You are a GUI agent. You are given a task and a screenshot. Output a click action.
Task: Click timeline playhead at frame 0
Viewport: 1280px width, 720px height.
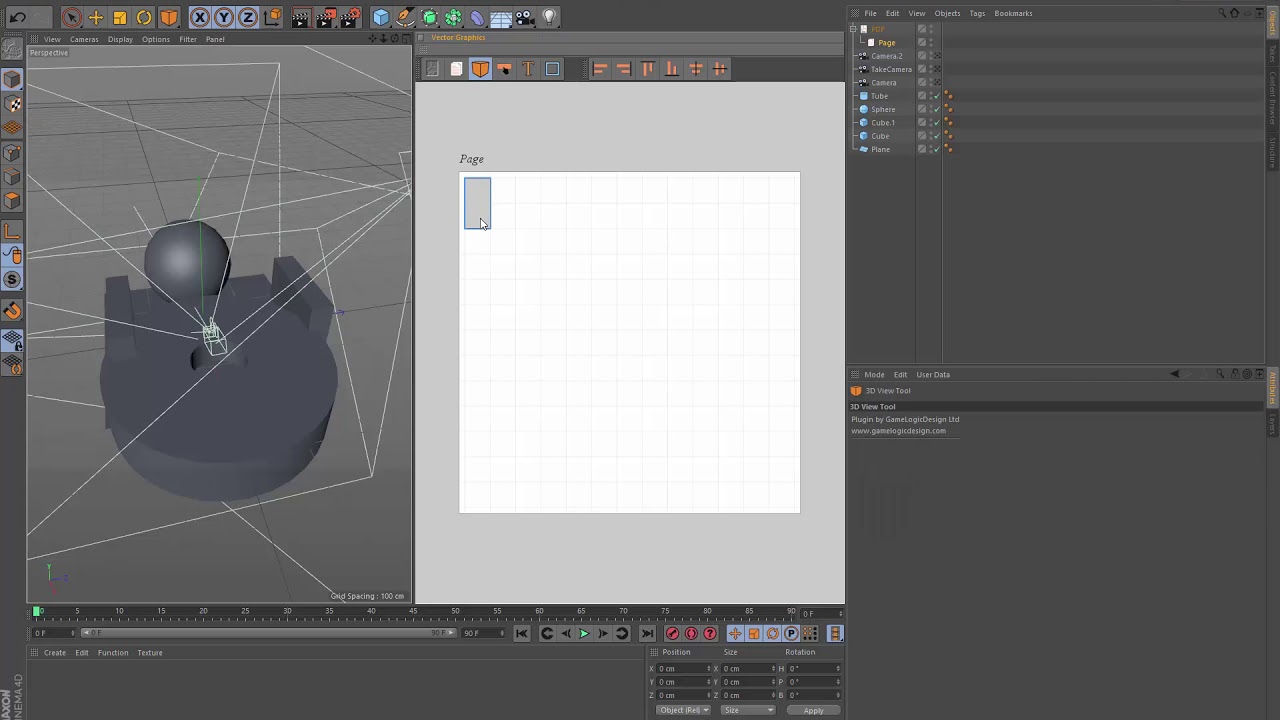37,611
